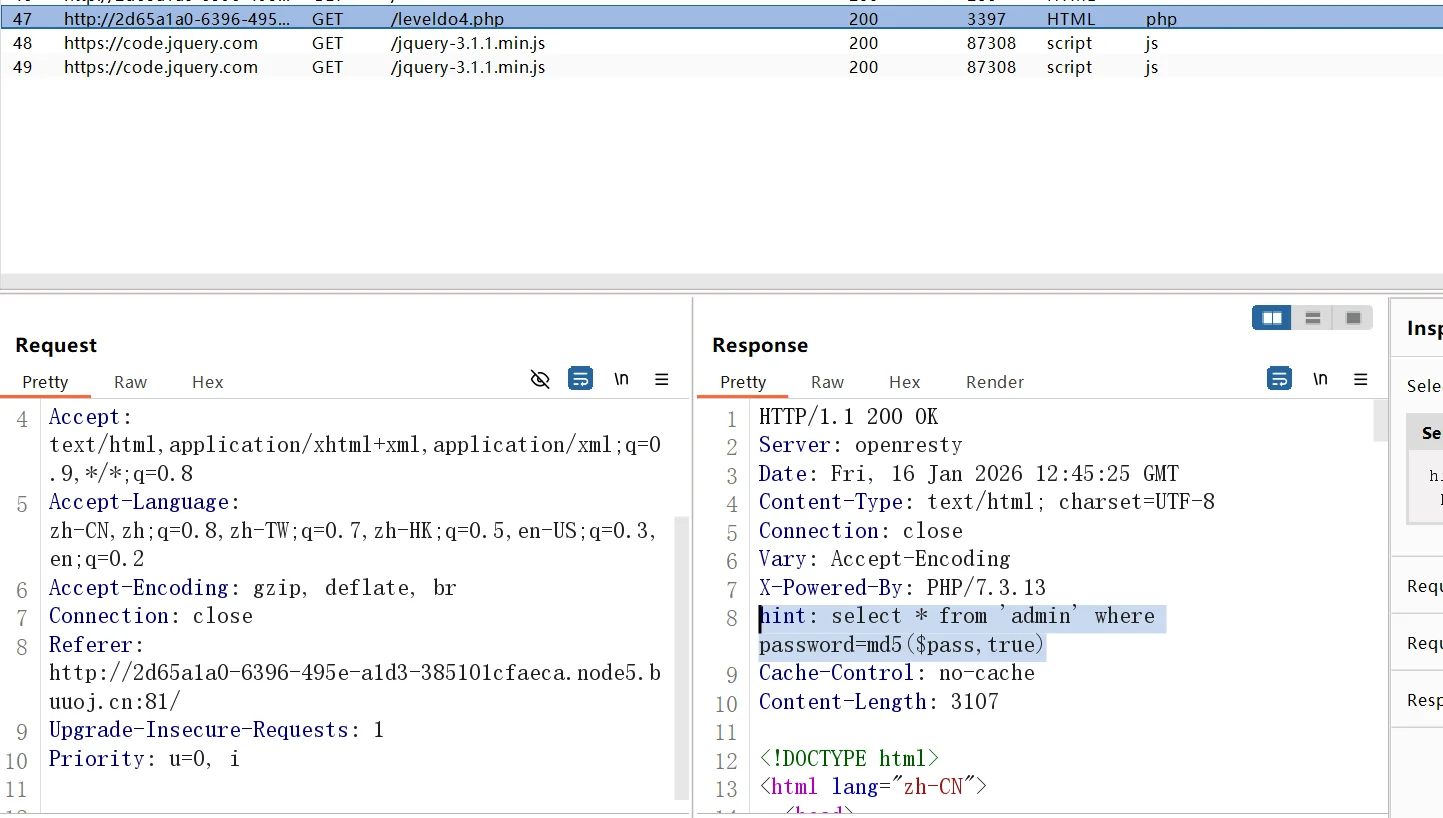Open the Hex tab in Request
1443x818 pixels.
(x=207, y=382)
